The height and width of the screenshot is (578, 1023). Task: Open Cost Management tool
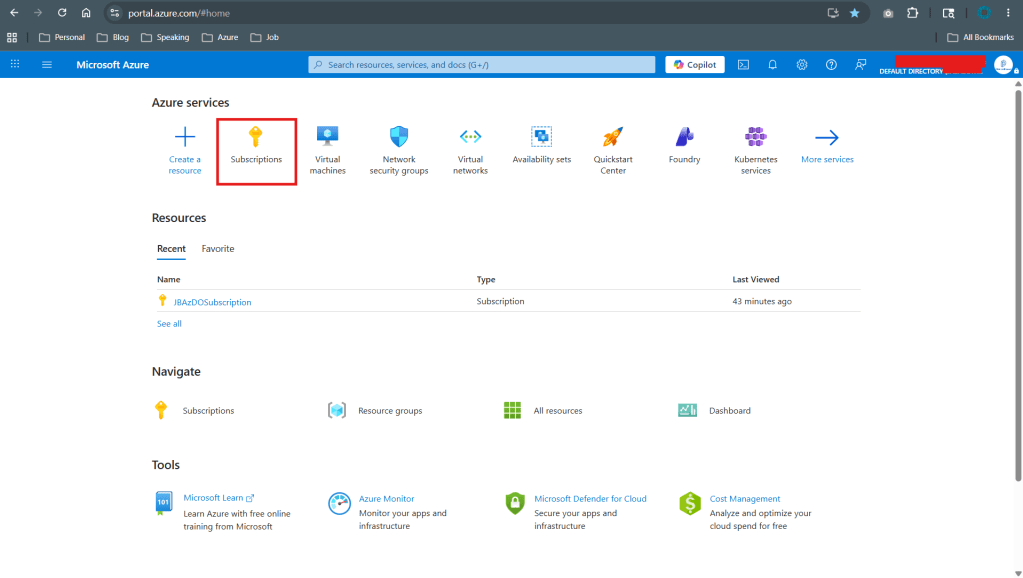tap(745, 498)
